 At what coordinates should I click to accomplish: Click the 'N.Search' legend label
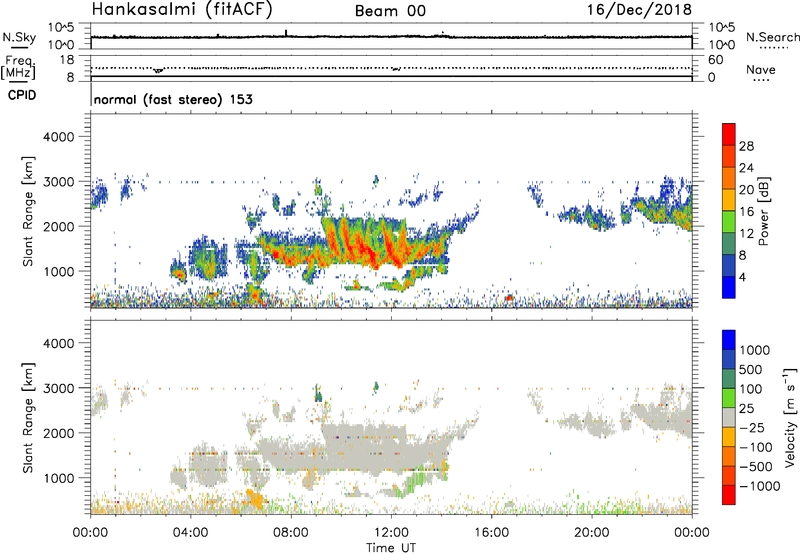pos(772,37)
